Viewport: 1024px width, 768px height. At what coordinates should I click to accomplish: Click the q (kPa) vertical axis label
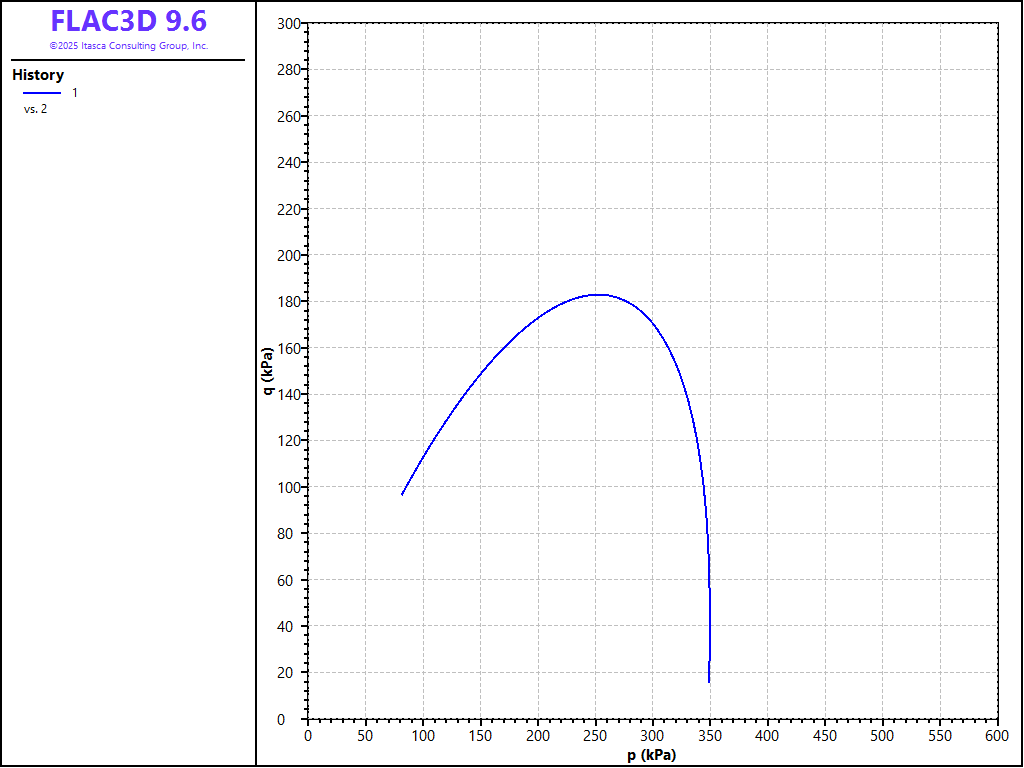(x=267, y=371)
